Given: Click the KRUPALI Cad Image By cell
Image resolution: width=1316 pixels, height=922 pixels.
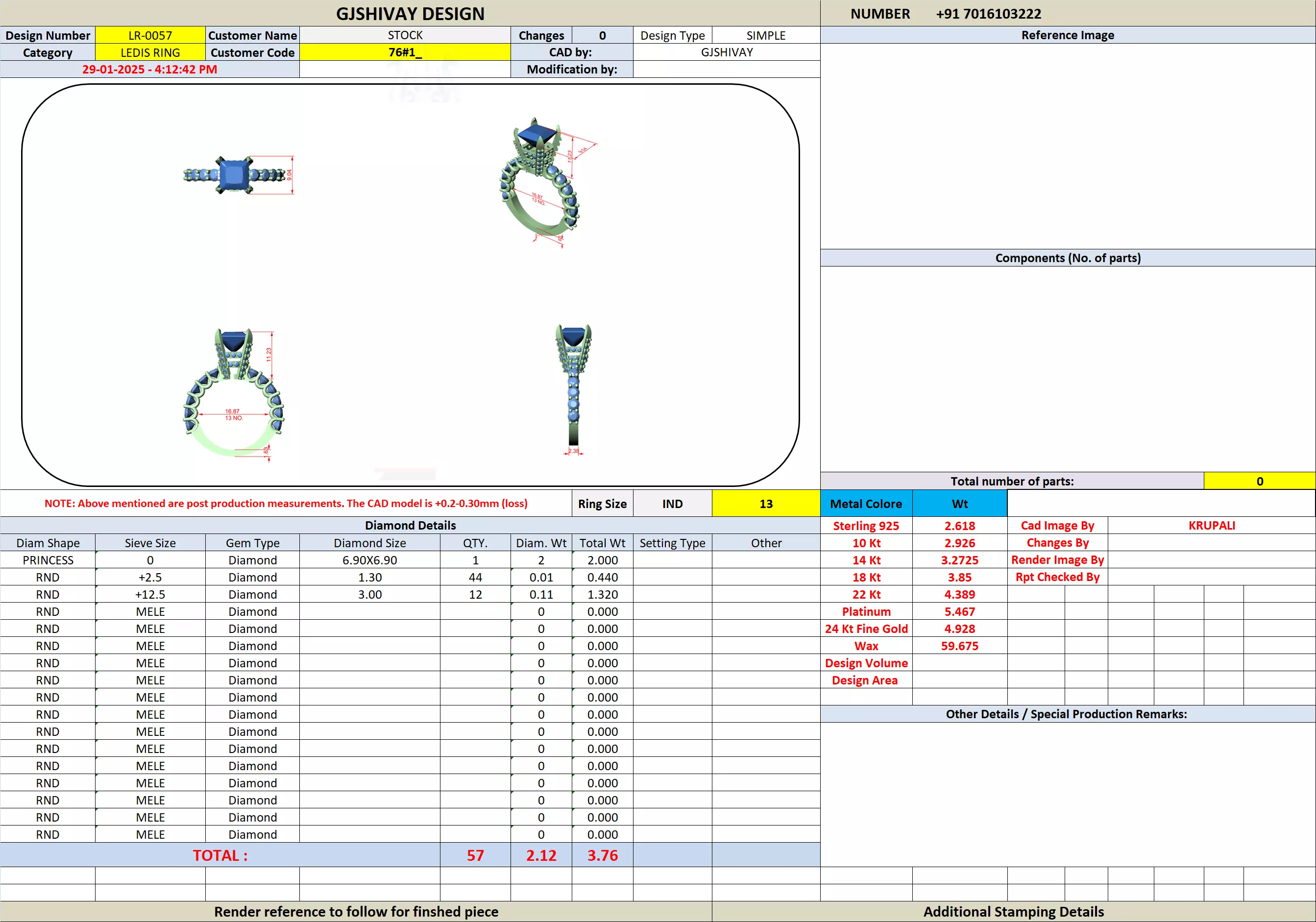Looking at the screenshot, I should (x=1211, y=526).
